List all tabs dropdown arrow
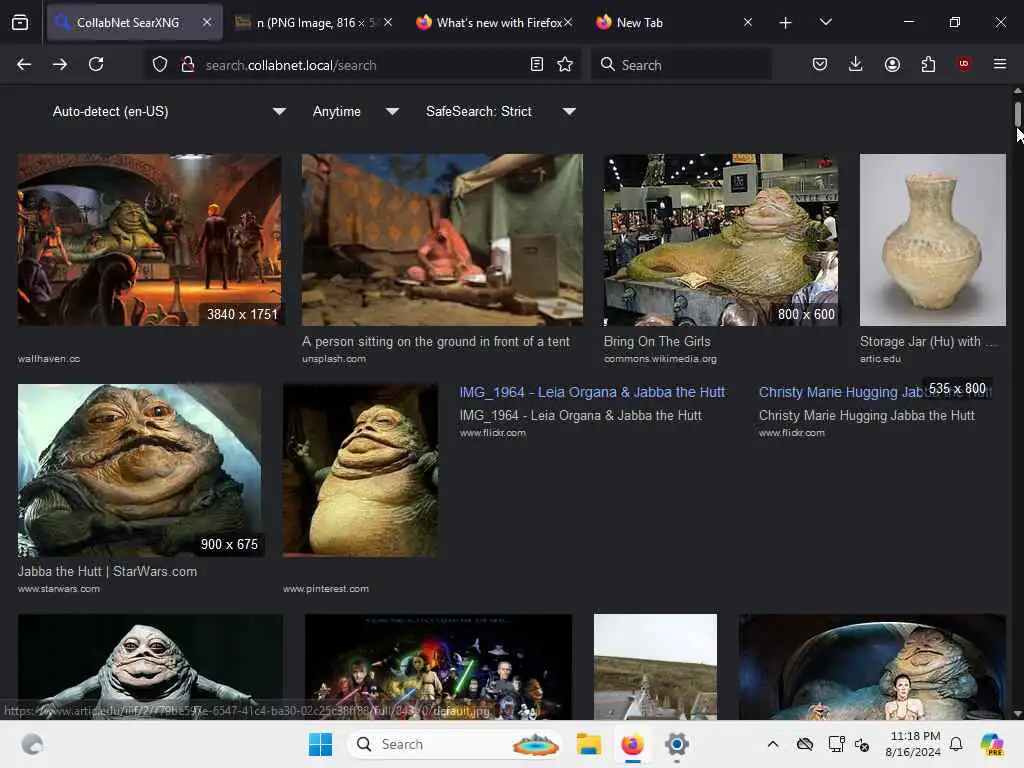The image size is (1024, 768). pos(825,23)
